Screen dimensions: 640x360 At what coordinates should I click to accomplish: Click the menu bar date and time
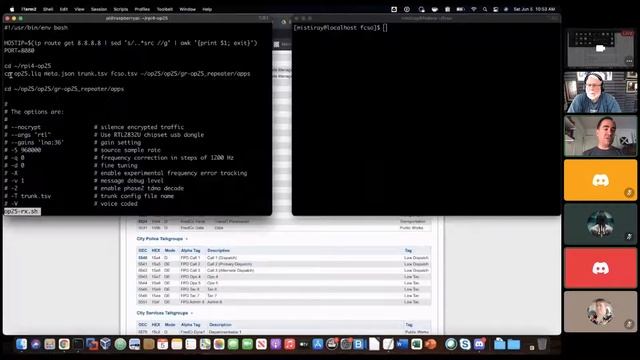(x=534, y=9)
